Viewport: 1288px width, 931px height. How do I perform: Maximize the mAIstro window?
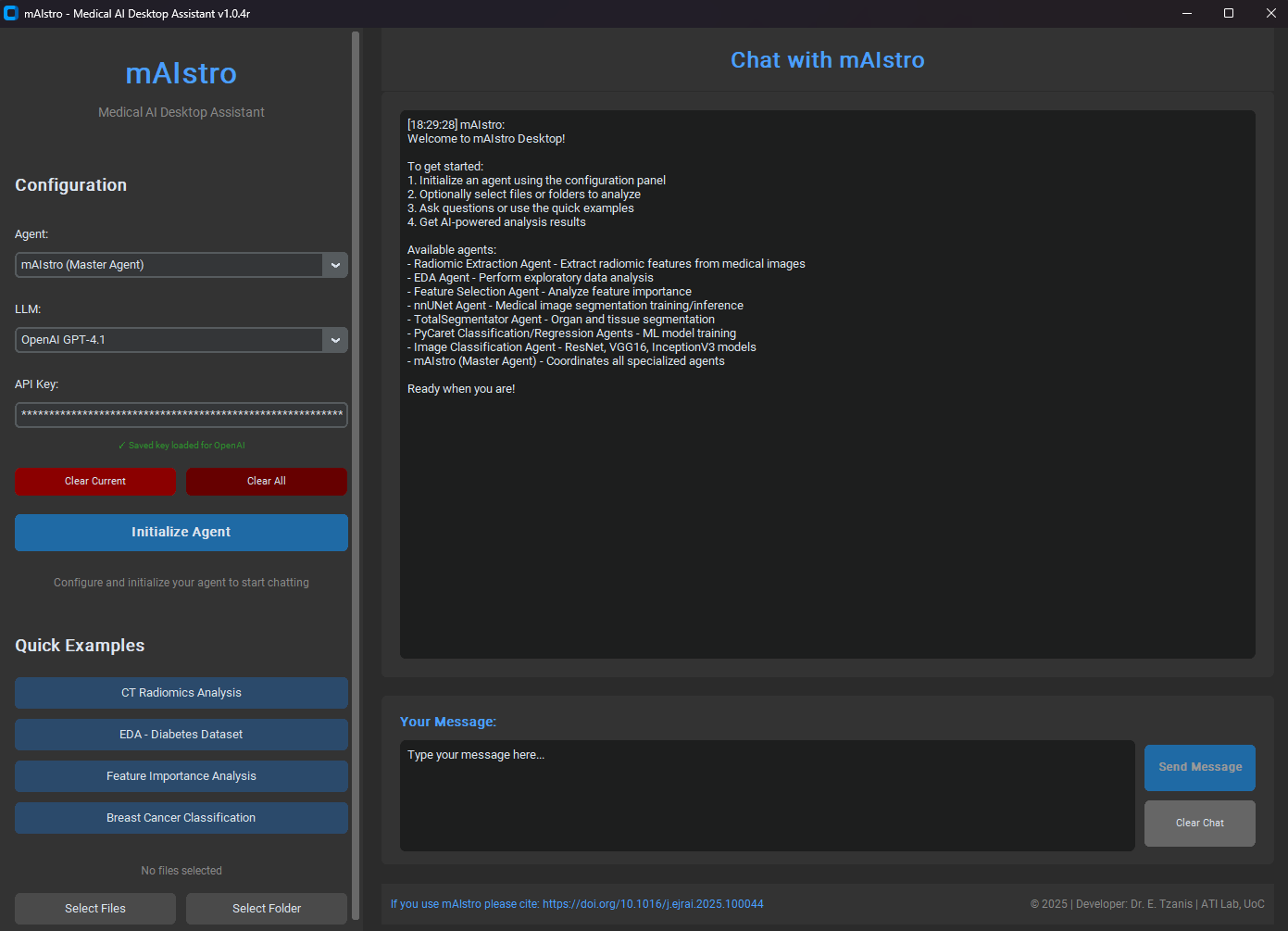pyautogui.click(x=1229, y=13)
